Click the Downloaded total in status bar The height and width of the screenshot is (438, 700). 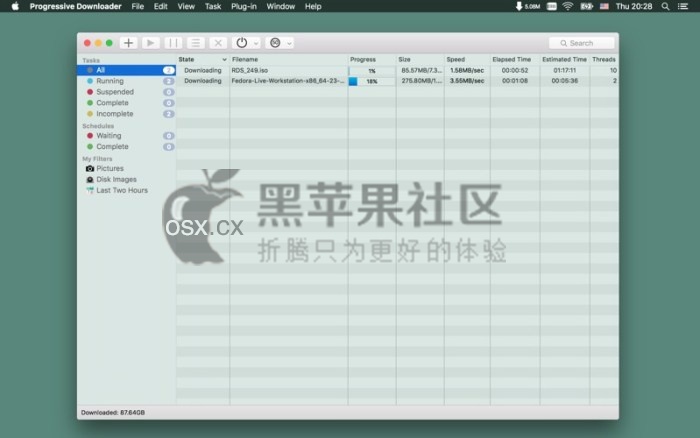tap(113, 413)
